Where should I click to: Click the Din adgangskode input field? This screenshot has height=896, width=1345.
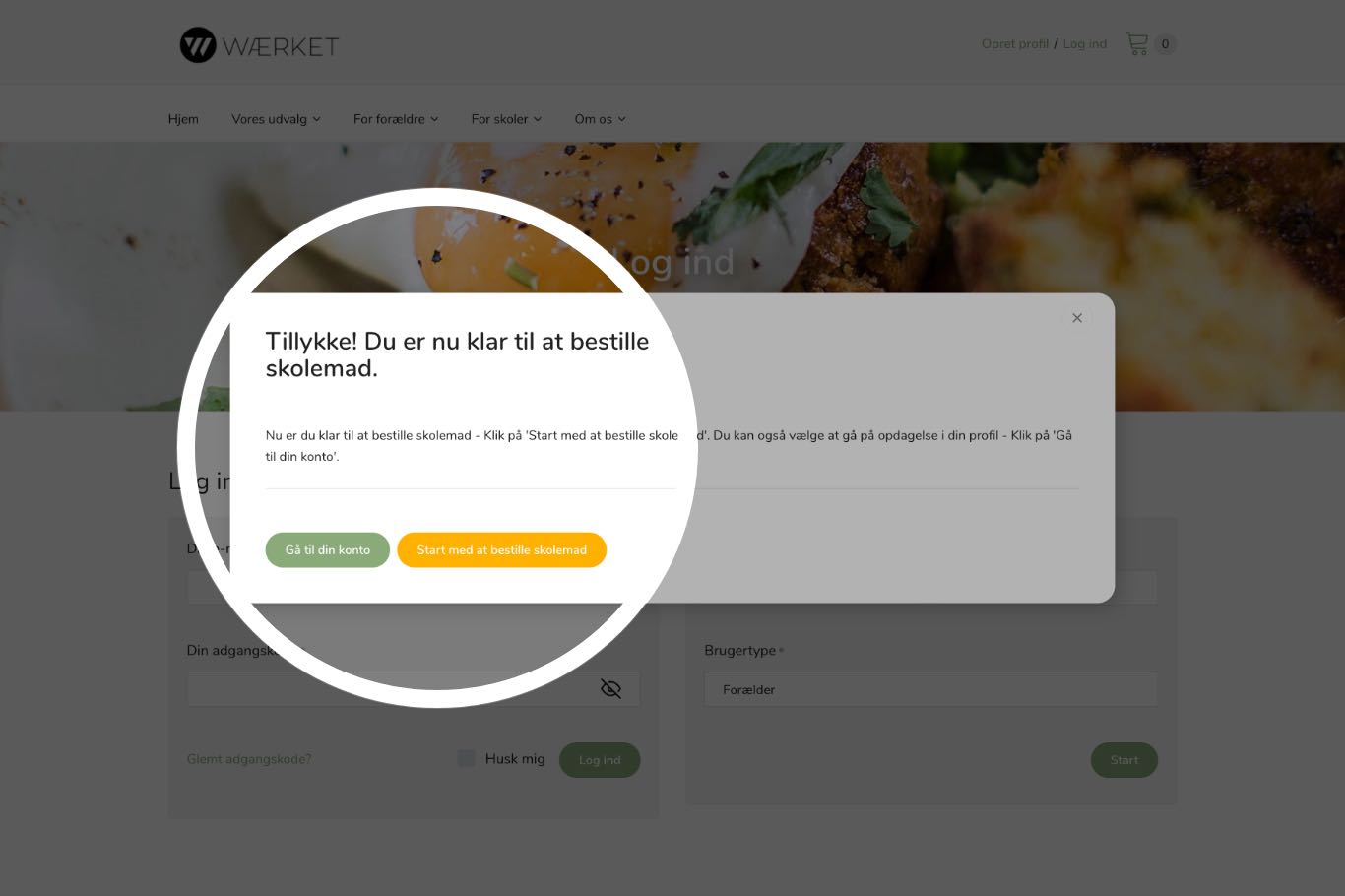pos(414,689)
